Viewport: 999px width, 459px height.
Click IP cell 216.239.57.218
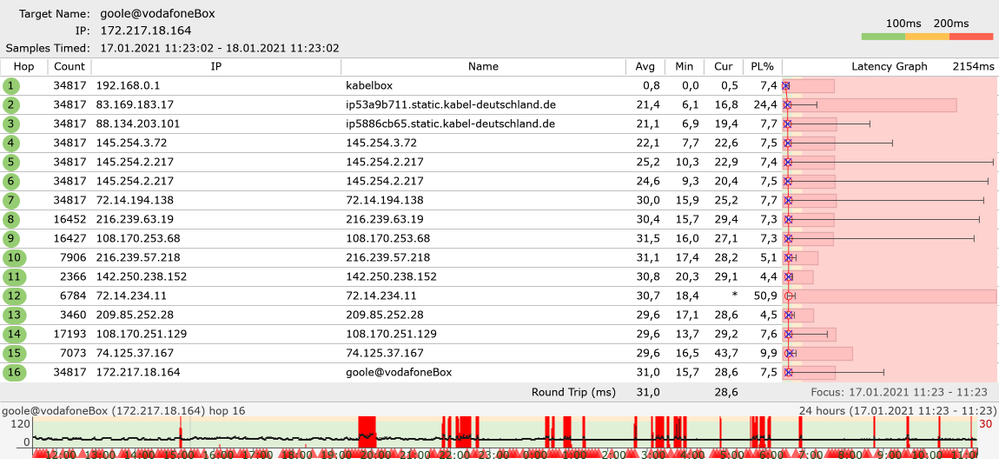tap(138, 258)
